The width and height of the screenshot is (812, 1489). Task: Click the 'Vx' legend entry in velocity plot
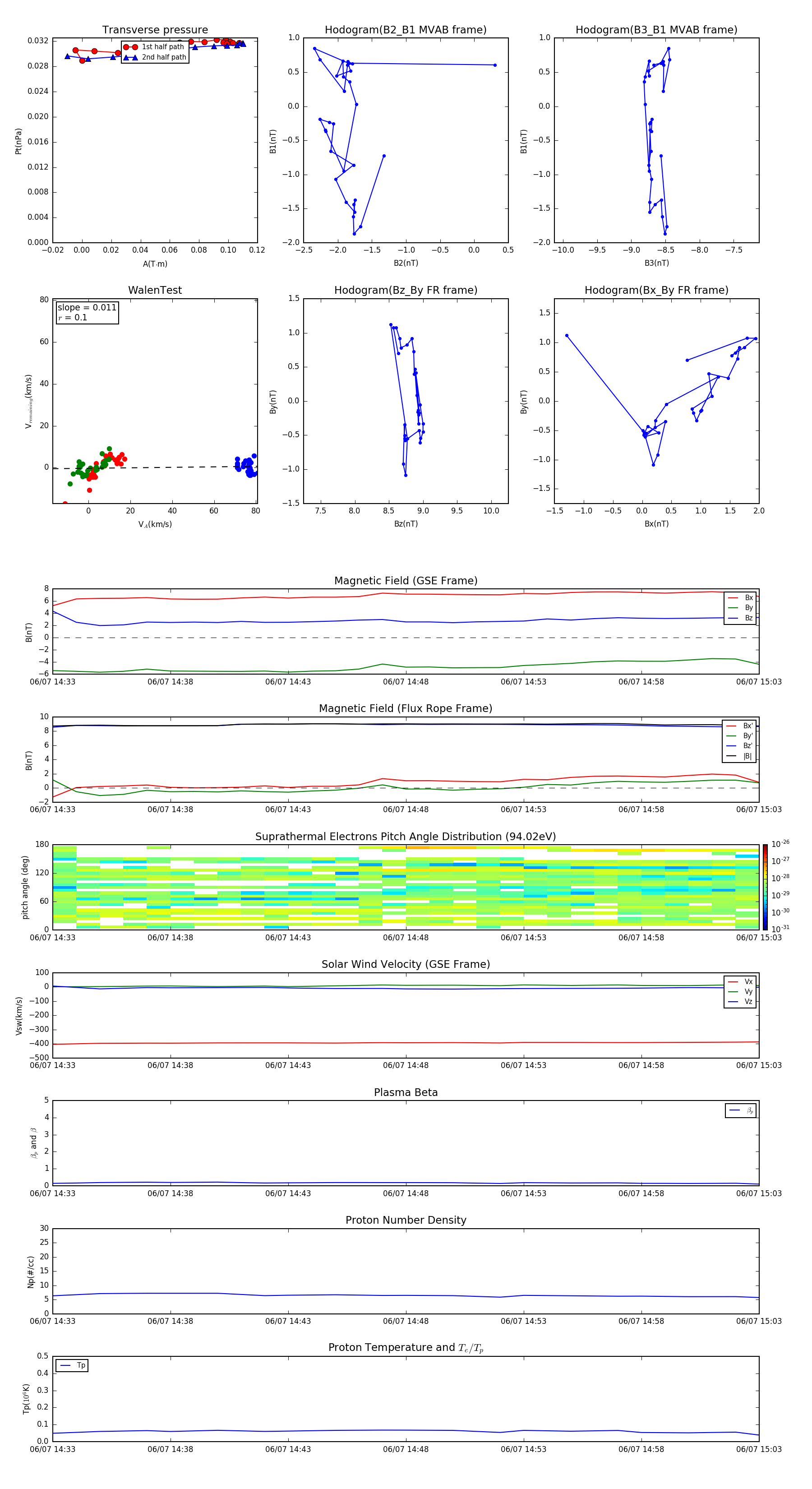[740, 981]
